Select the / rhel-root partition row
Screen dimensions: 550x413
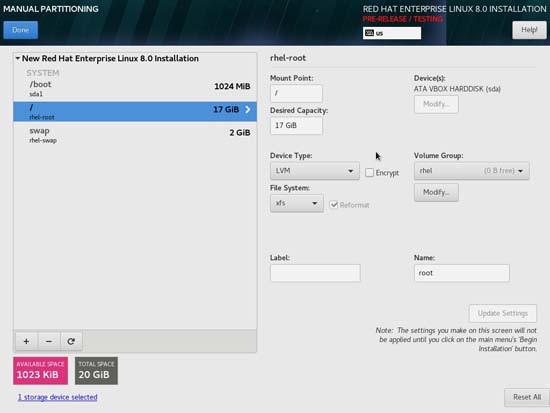135,112
